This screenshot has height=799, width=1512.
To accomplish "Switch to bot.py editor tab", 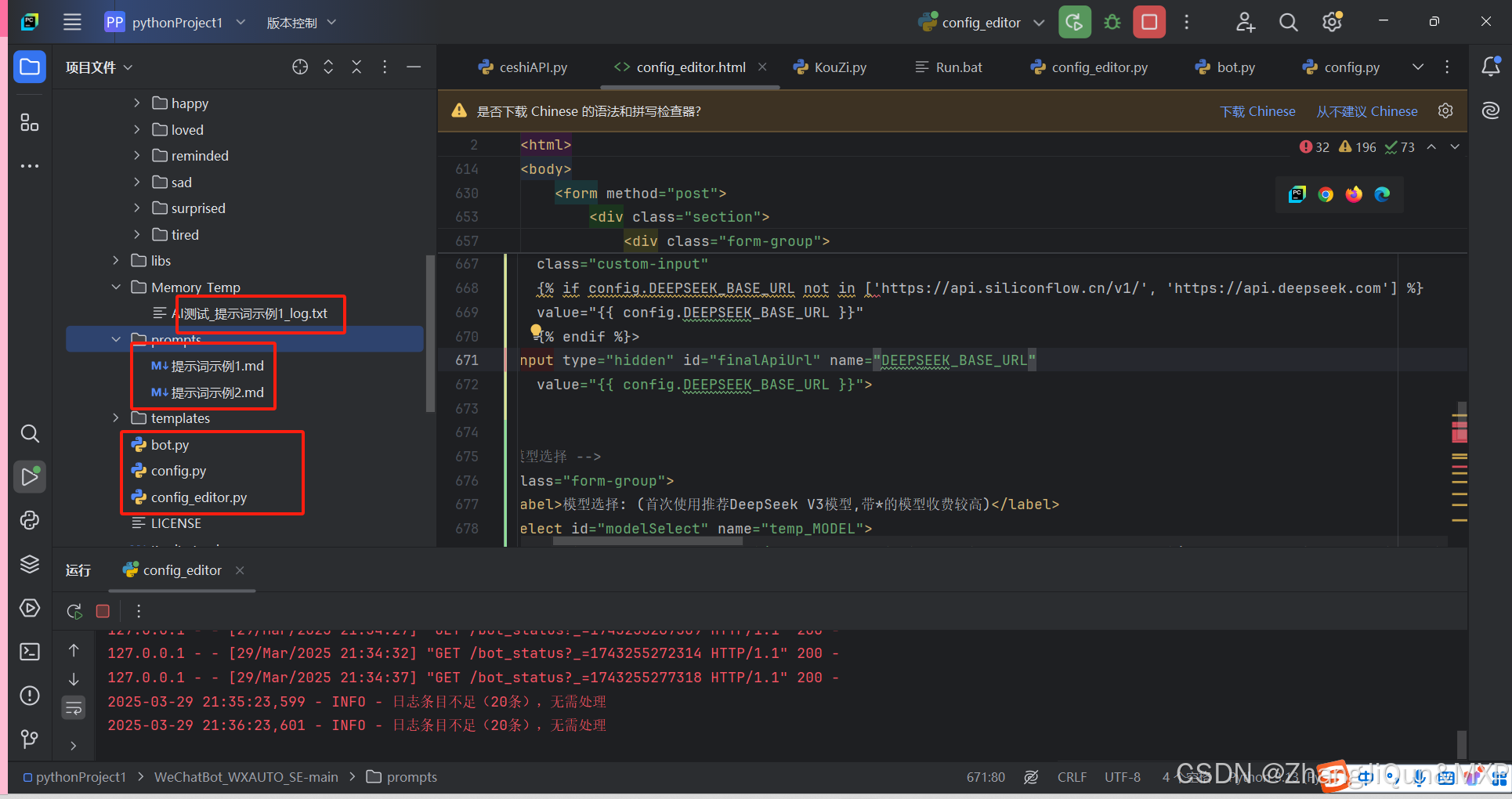I will [1224, 67].
